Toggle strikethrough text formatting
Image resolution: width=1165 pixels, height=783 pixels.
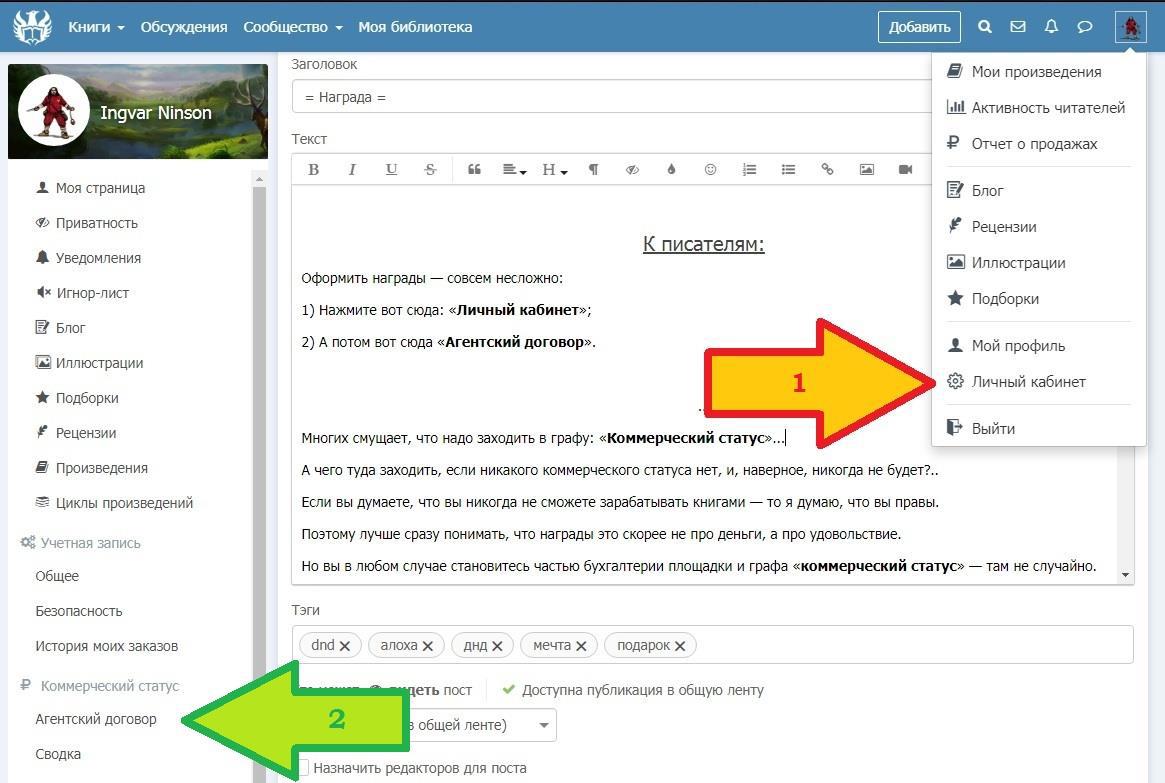click(430, 170)
